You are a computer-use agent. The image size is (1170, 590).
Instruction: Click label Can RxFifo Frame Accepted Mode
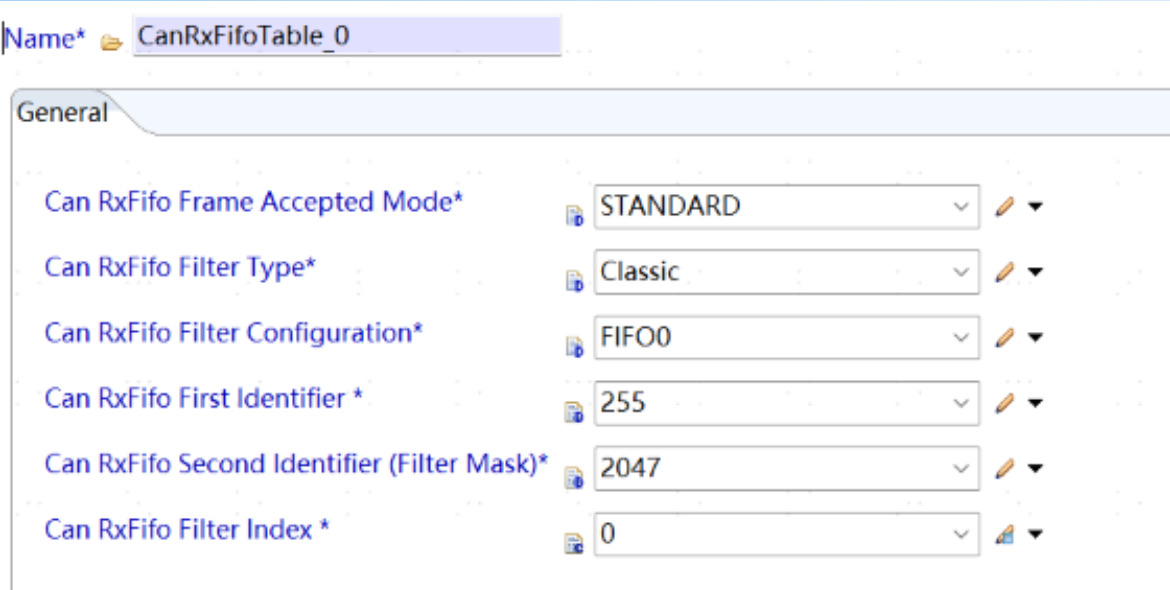254,202
